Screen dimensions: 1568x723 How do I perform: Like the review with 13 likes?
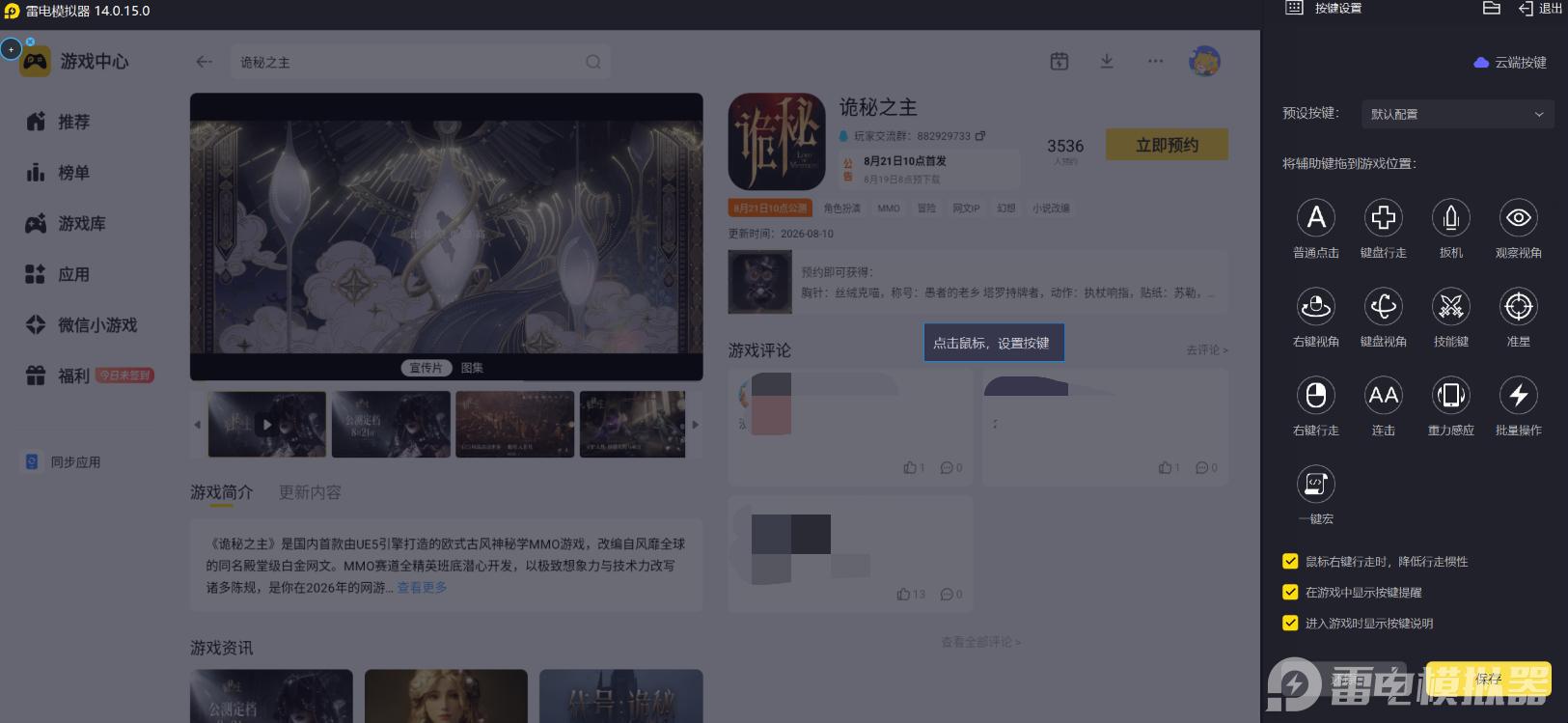(x=903, y=594)
